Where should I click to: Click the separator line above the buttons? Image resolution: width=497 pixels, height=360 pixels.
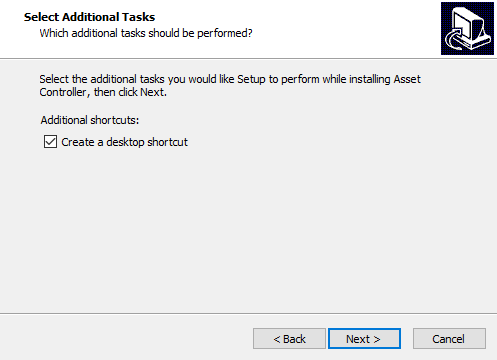(248, 313)
